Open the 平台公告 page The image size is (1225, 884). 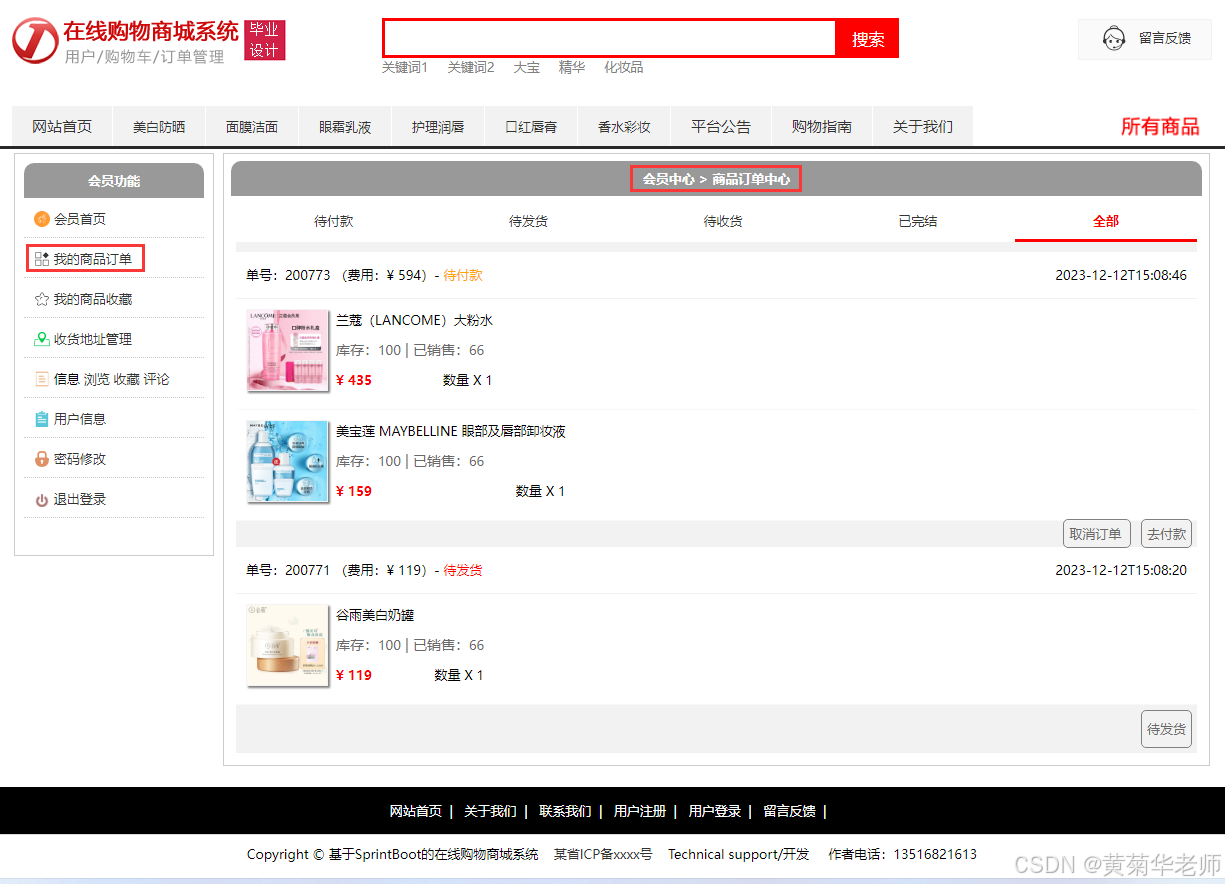pos(721,126)
